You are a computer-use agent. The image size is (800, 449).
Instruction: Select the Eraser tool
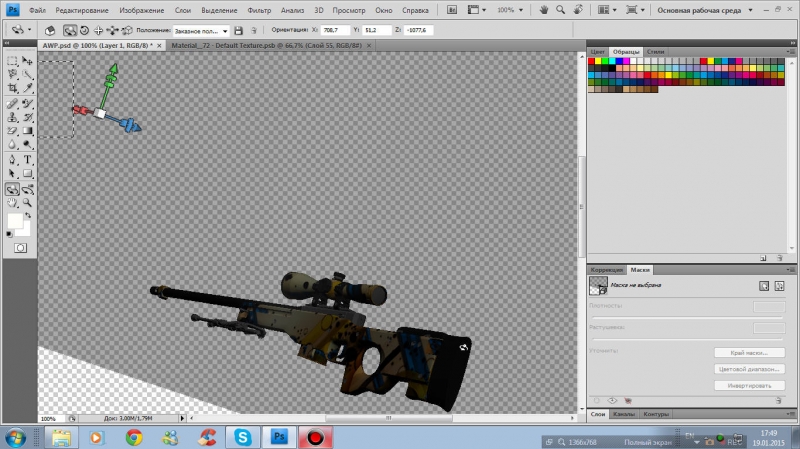coord(12,131)
